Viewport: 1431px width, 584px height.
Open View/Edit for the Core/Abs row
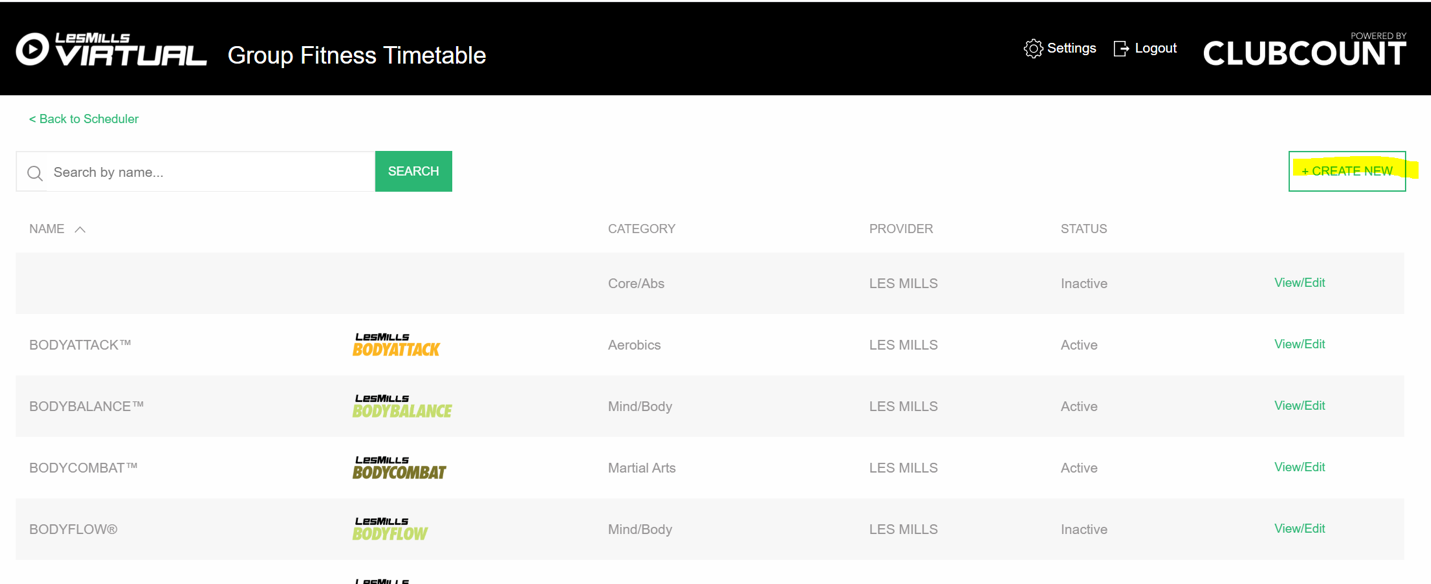tap(1299, 283)
